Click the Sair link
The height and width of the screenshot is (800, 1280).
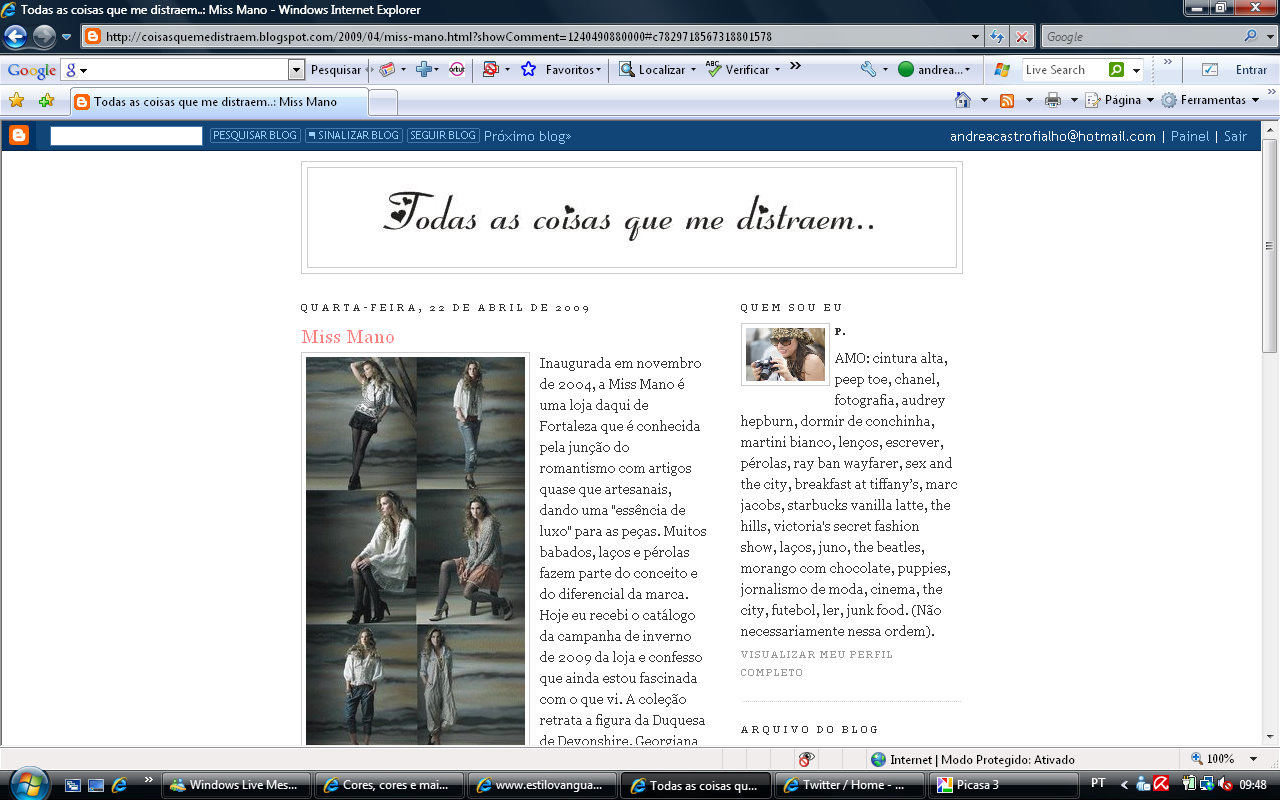click(1235, 136)
